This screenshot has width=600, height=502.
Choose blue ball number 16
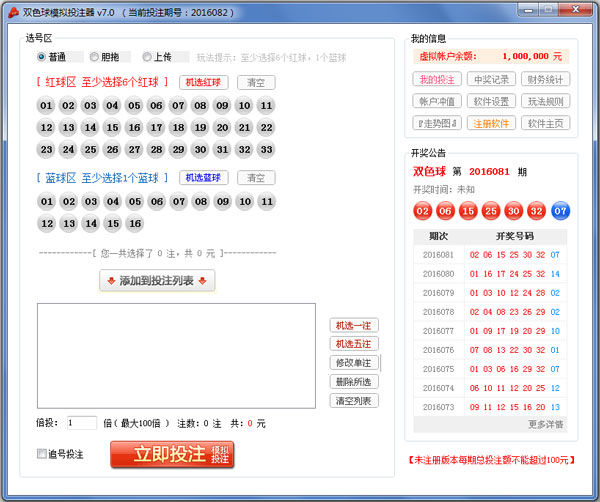[x=134, y=224]
